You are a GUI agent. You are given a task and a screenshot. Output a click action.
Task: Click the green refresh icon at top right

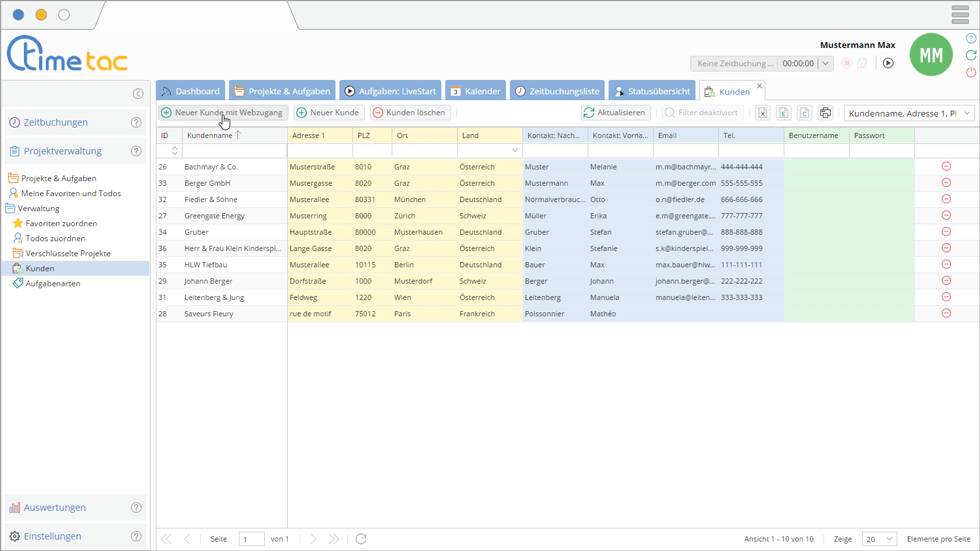click(971, 56)
